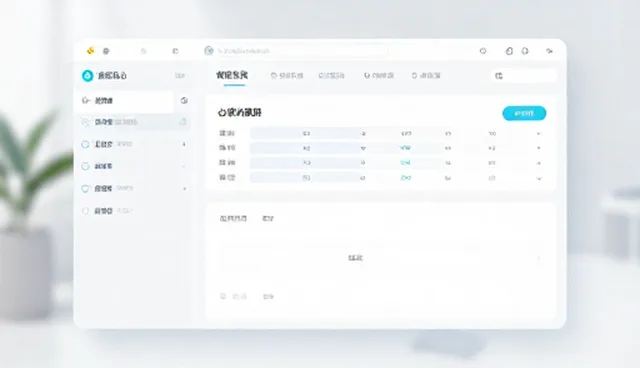The height and width of the screenshot is (368, 640).
Task: Expand the chevron ending the first table row
Action: pyautogui.click(x=538, y=134)
